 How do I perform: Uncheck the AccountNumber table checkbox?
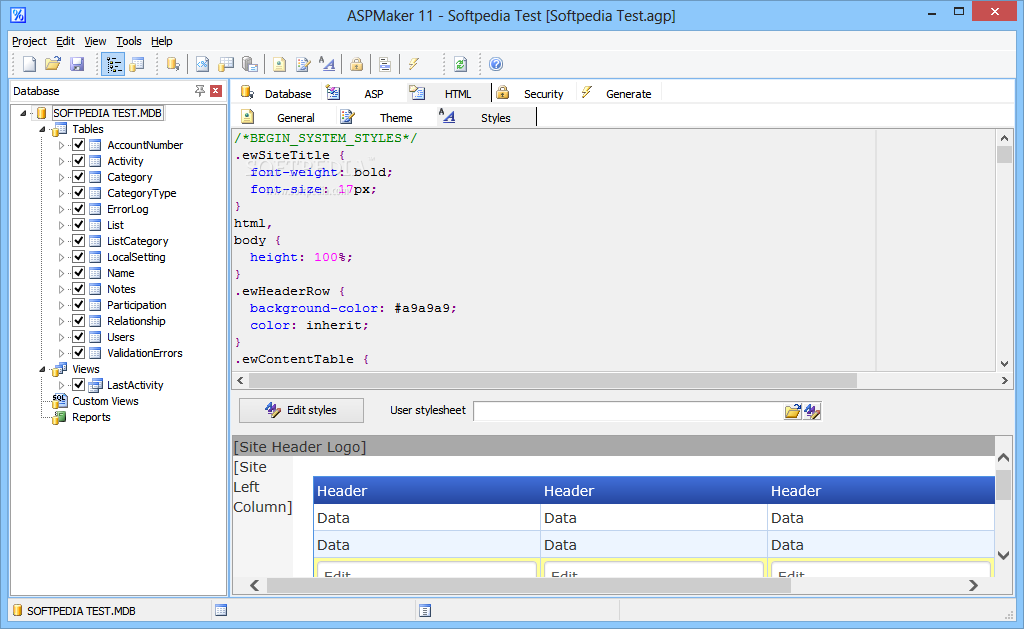tap(78, 144)
